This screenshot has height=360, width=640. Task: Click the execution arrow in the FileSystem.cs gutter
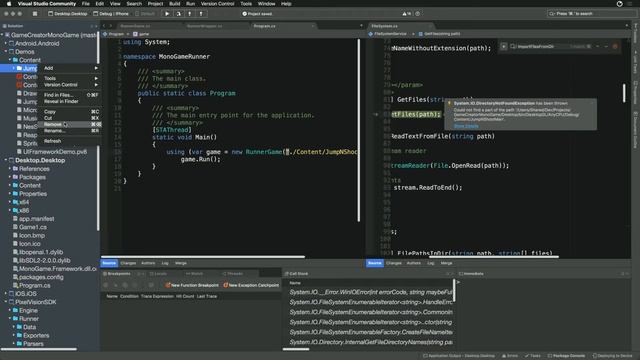(376, 115)
